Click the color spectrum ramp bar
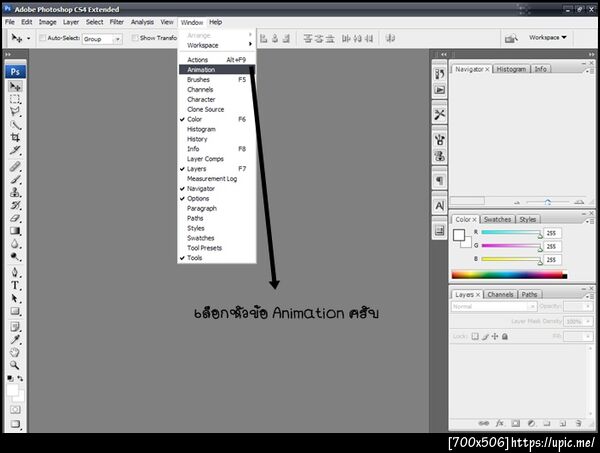 pos(509,274)
